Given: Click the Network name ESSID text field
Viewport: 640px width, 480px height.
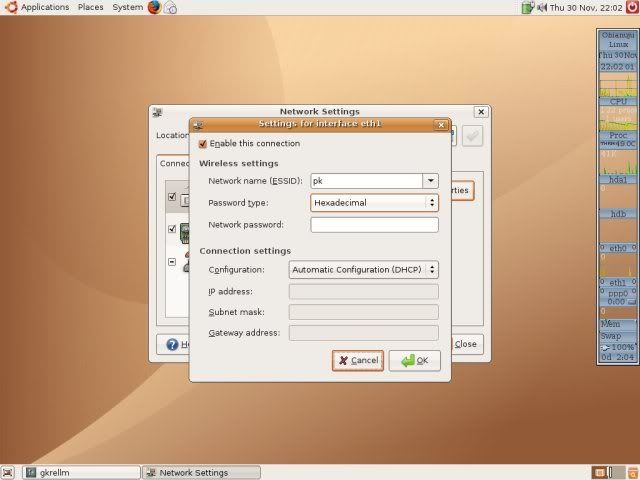Looking at the screenshot, I should coord(367,181).
